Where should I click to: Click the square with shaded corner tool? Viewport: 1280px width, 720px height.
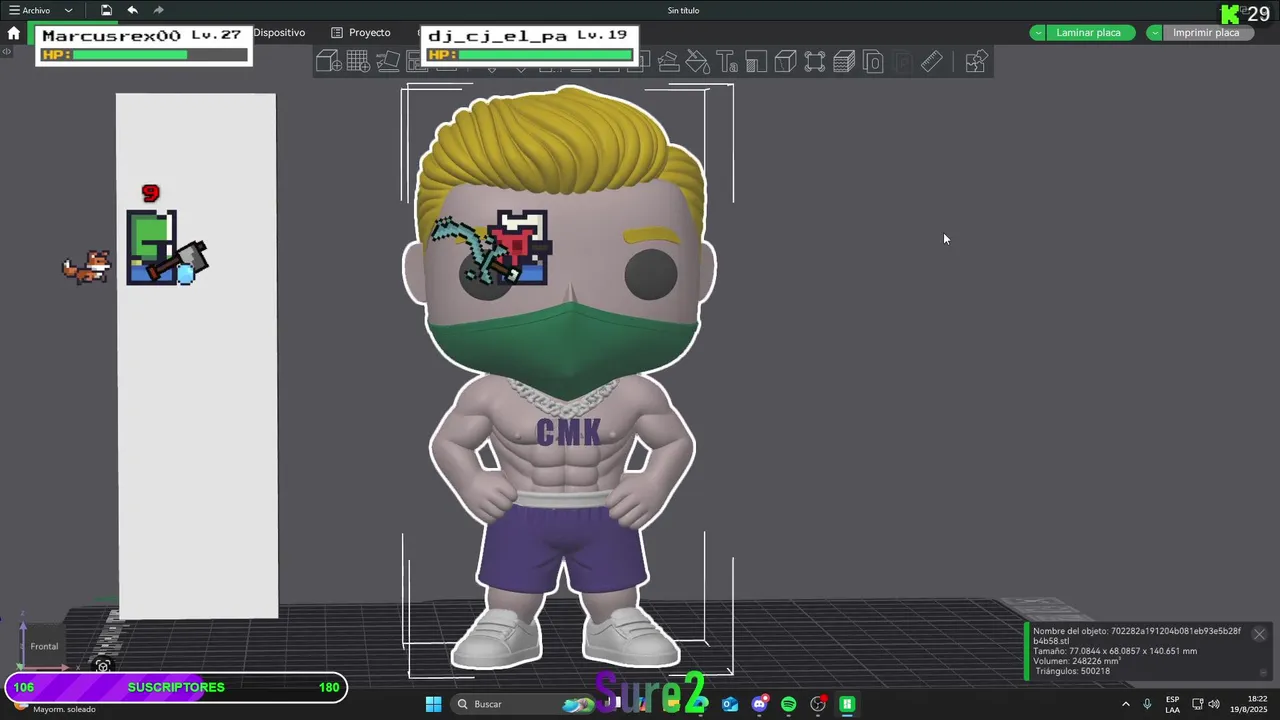click(756, 62)
